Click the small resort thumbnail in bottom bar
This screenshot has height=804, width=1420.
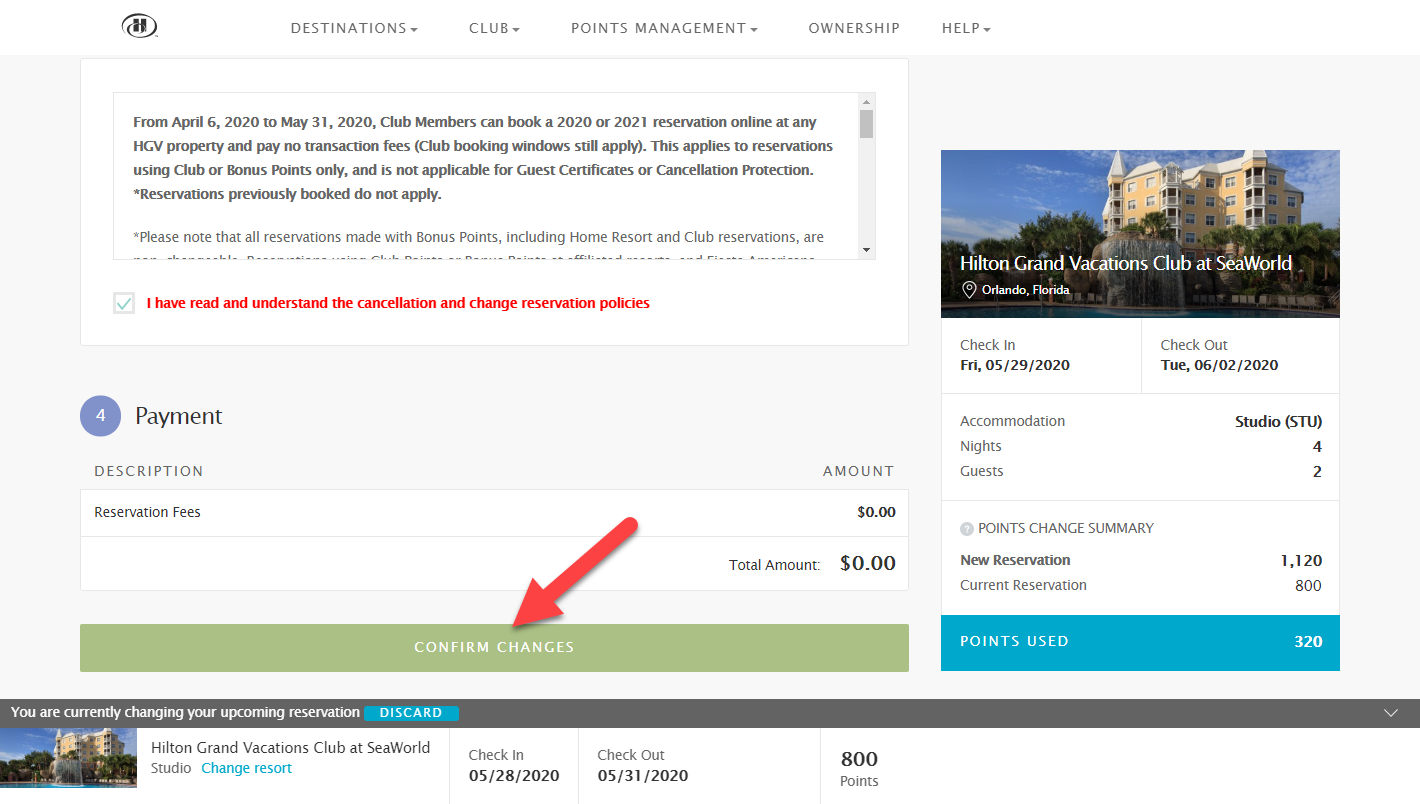click(x=68, y=758)
